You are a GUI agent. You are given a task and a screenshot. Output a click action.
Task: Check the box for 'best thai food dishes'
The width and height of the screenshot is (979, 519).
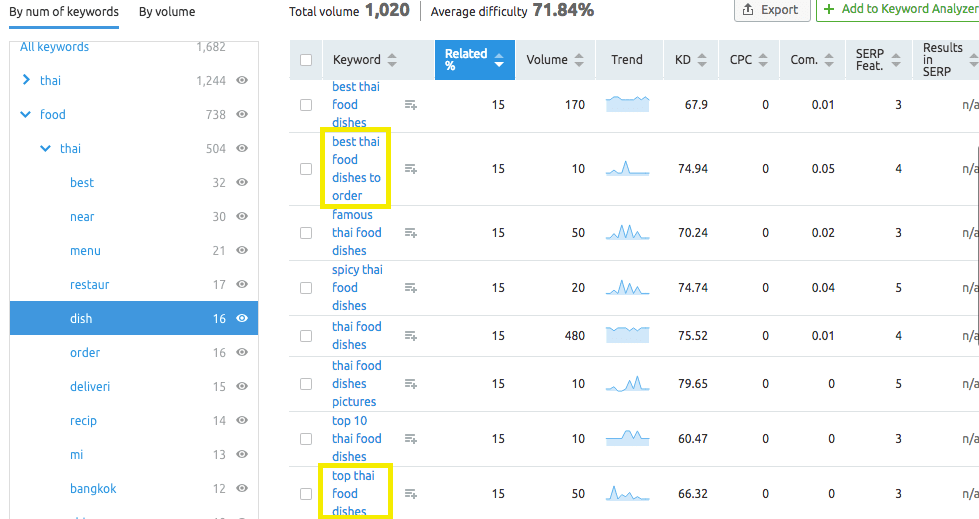306,105
